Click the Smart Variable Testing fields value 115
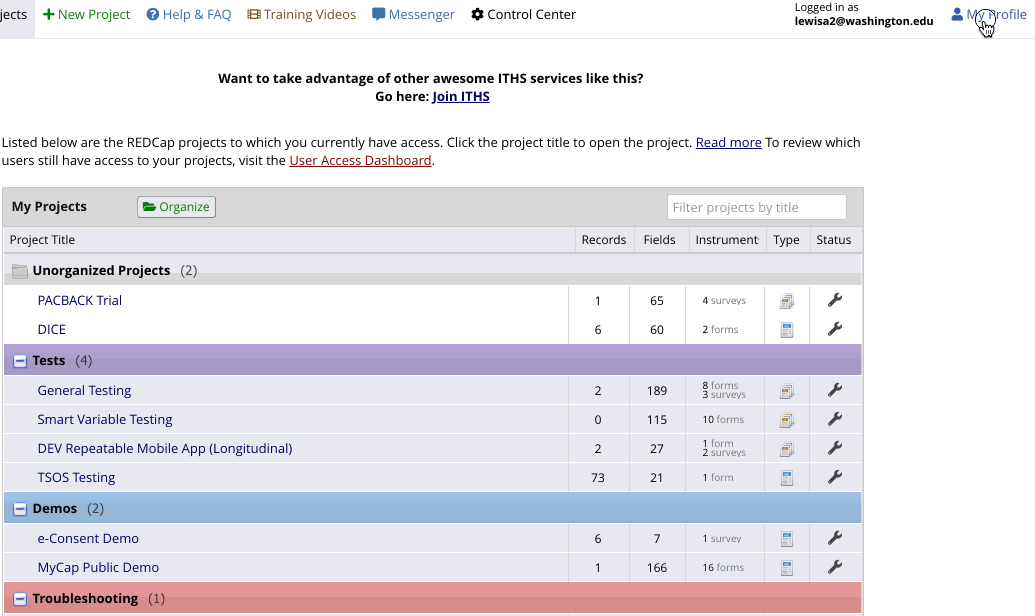This screenshot has height=616, width=1035. (x=657, y=420)
